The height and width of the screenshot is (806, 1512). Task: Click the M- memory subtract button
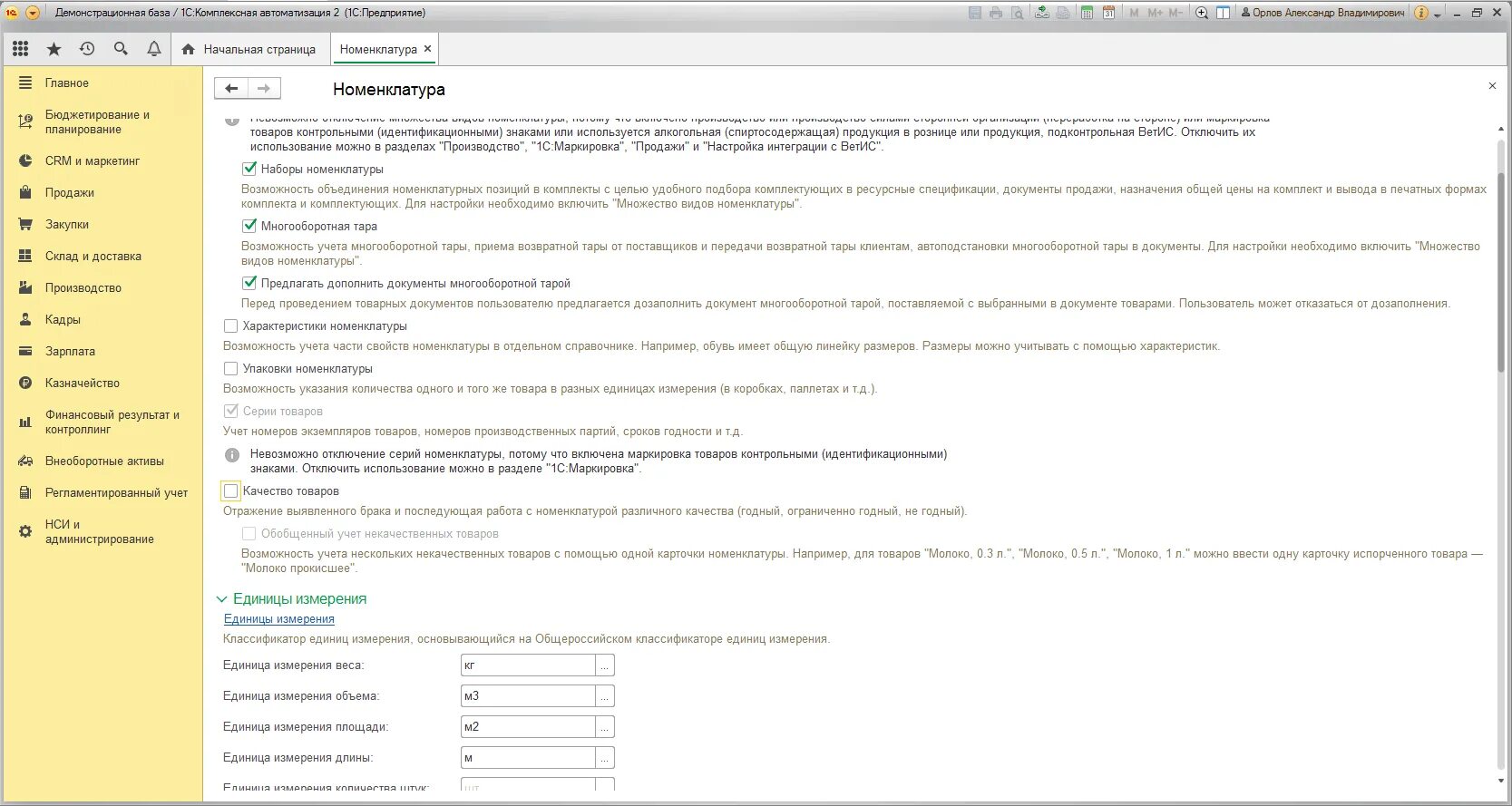click(1175, 13)
